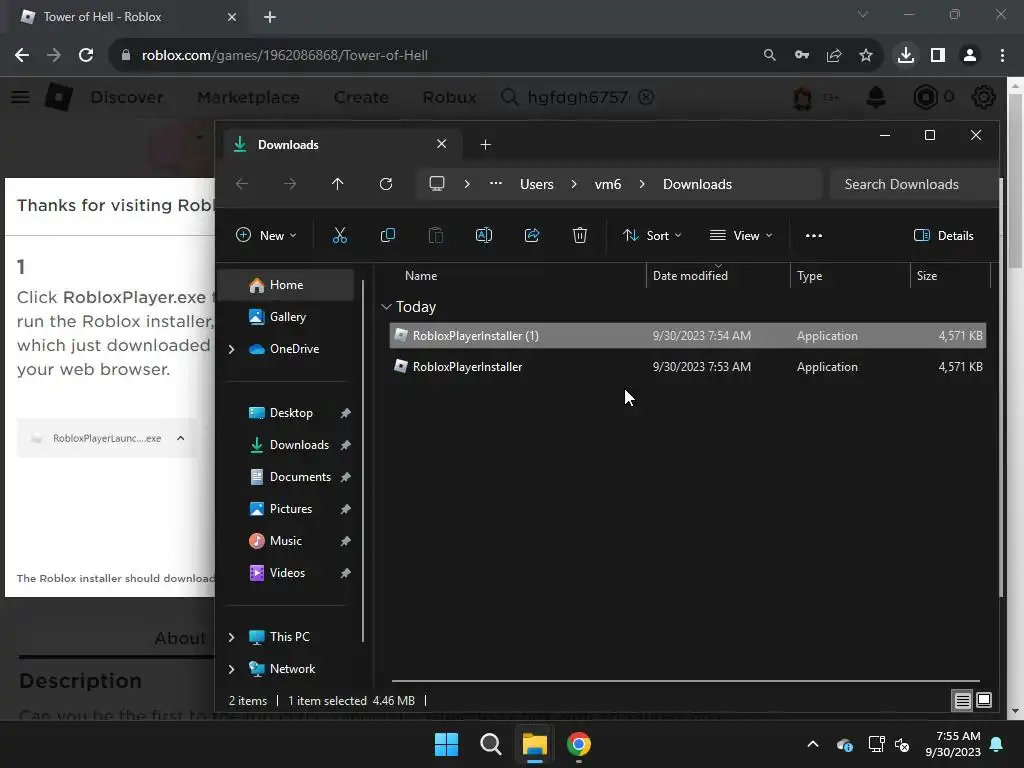The width and height of the screenshot is (1024, 768).
Task: Open Pictures quick access folder
Action: [x=291, y=509]
